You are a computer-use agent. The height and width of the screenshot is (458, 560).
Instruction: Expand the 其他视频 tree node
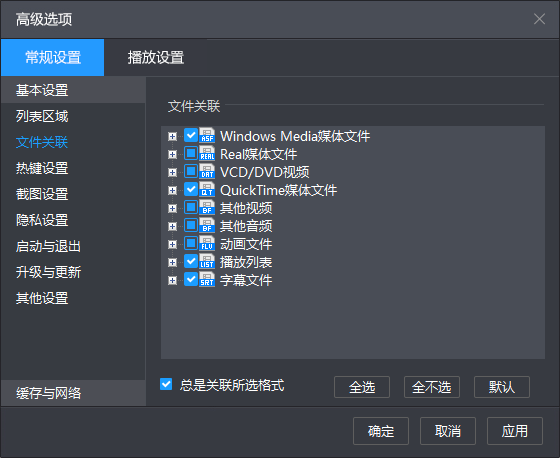(172, 209)
